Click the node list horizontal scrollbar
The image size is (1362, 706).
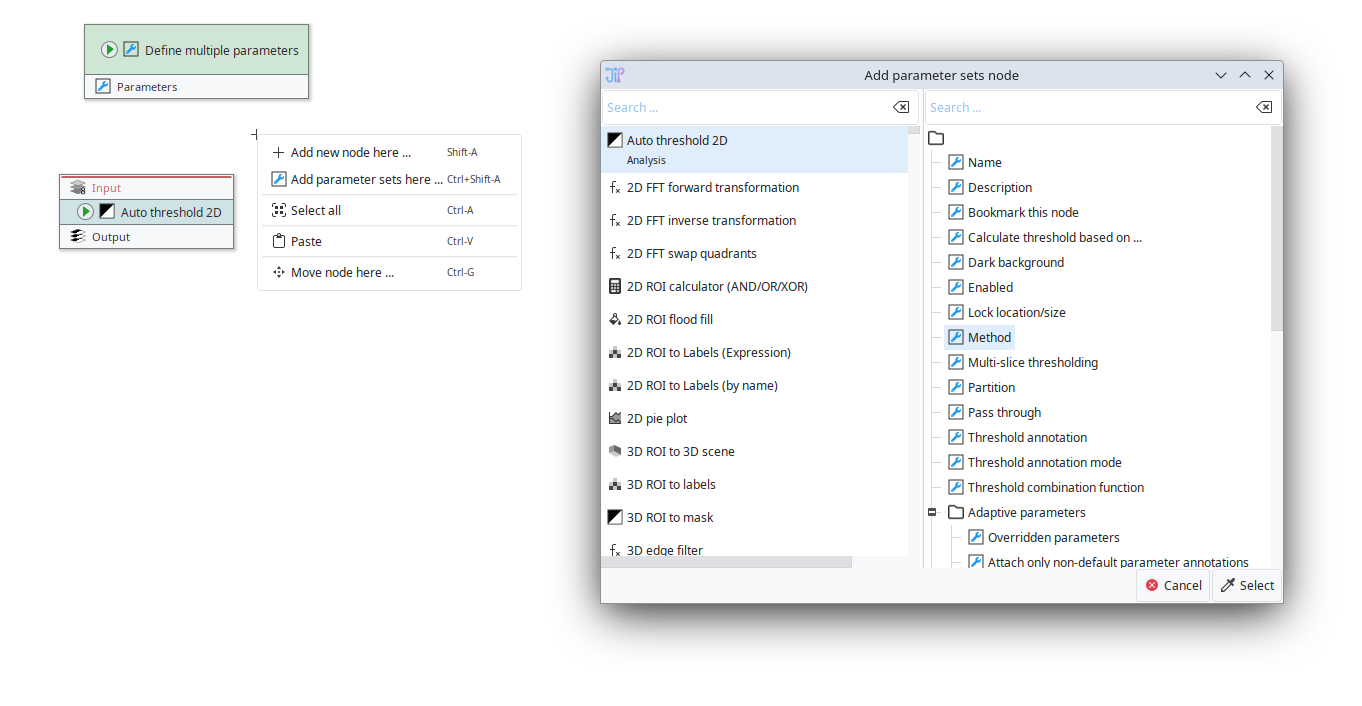[726, 563]
